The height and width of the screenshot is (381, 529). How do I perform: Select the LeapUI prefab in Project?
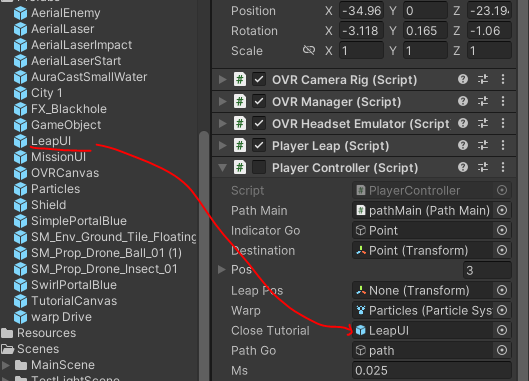51,141
